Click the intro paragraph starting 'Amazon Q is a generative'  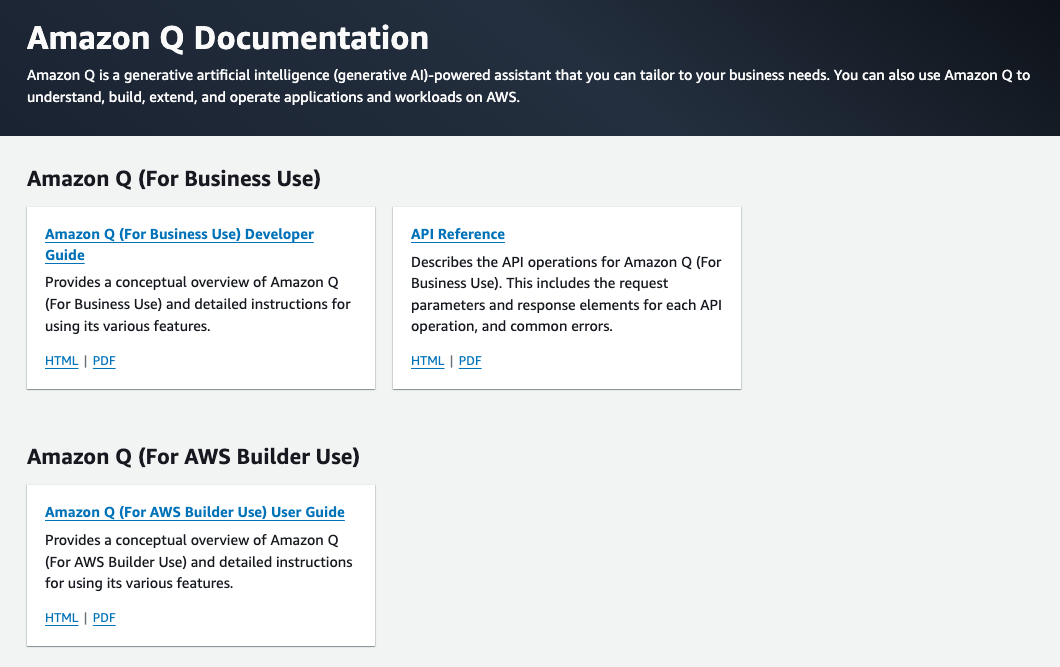[528, 86]
